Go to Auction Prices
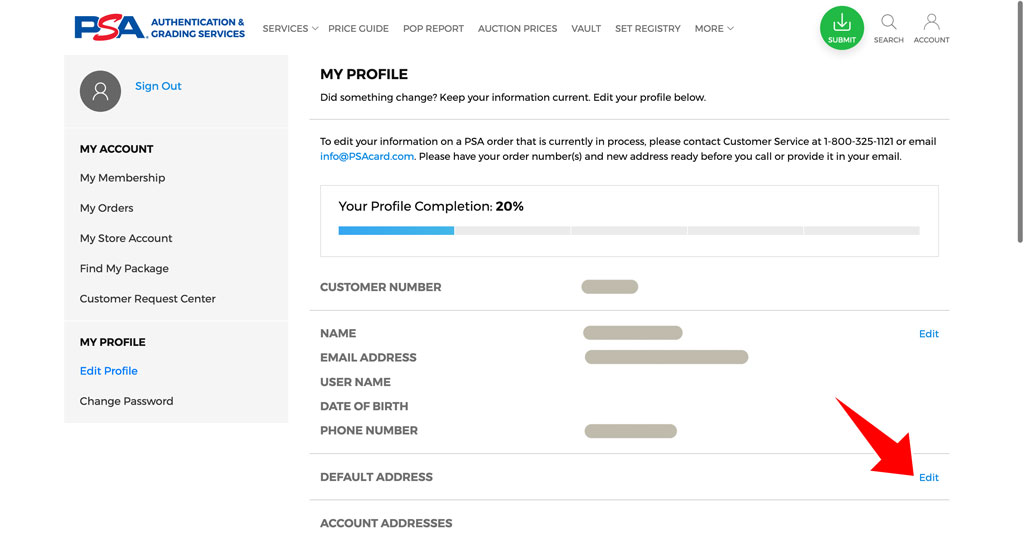Screen dimensions: 1024x542 point(517,29)
